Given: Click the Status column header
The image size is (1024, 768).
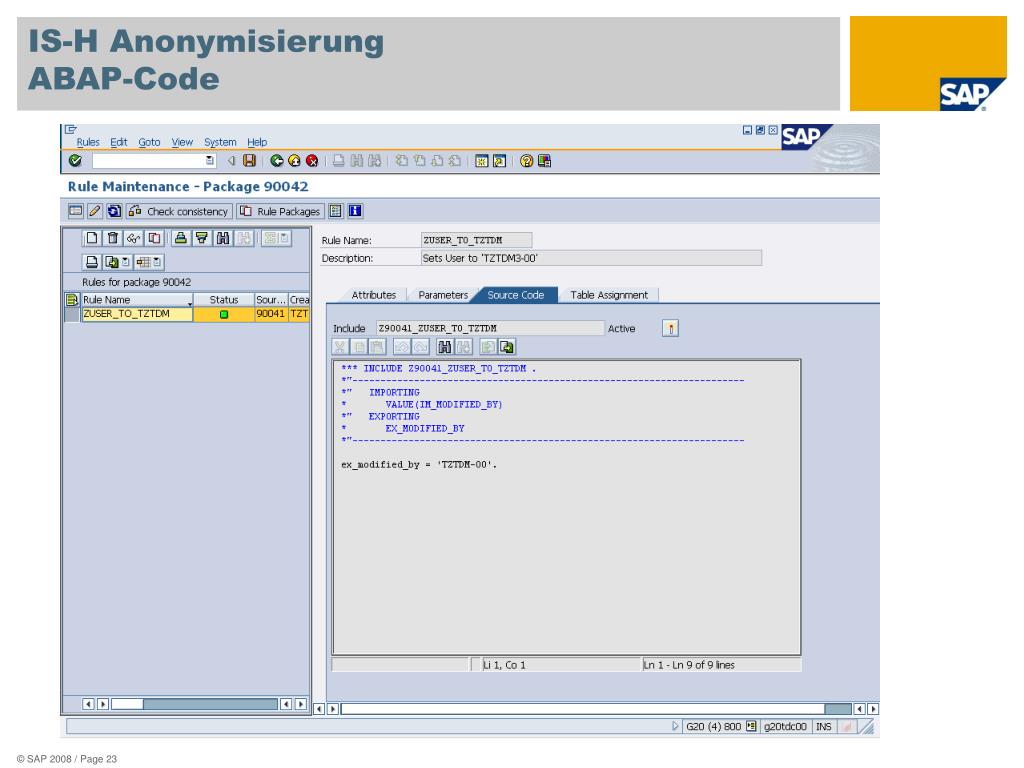Looking at the screenshot, I should tap(224, 300).
